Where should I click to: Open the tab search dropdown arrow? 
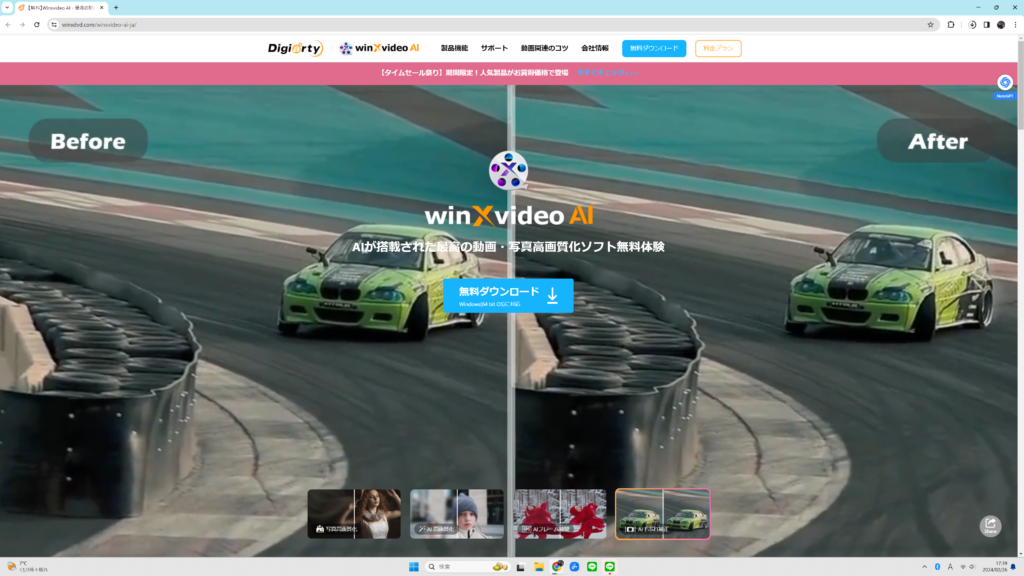click(x=7, y=8)
